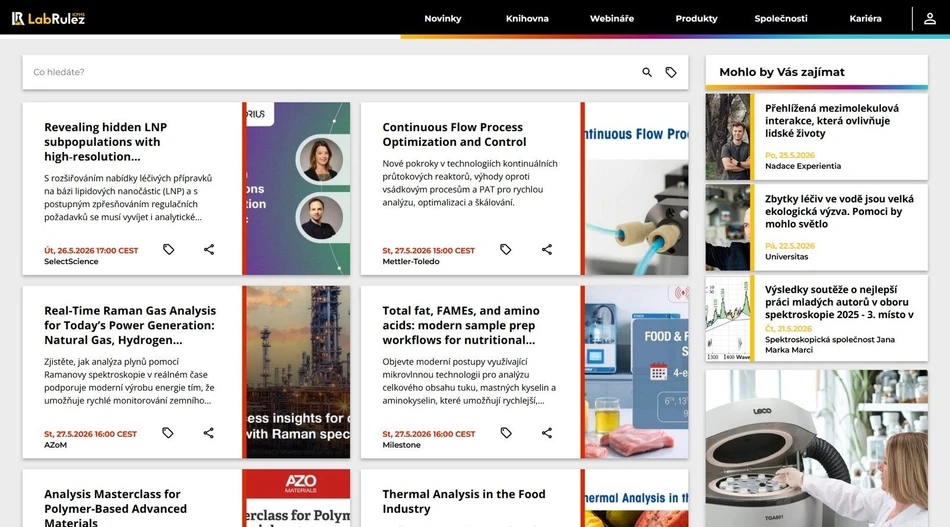Share the Real-Time Raman Gas Analysis webinar

point(208,433)
